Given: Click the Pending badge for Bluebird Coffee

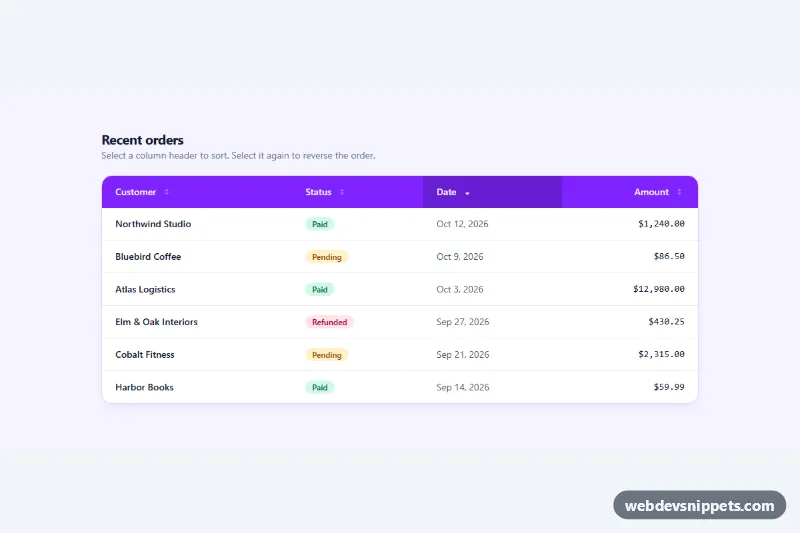Looking at the screenshot, I should [327, 257].
